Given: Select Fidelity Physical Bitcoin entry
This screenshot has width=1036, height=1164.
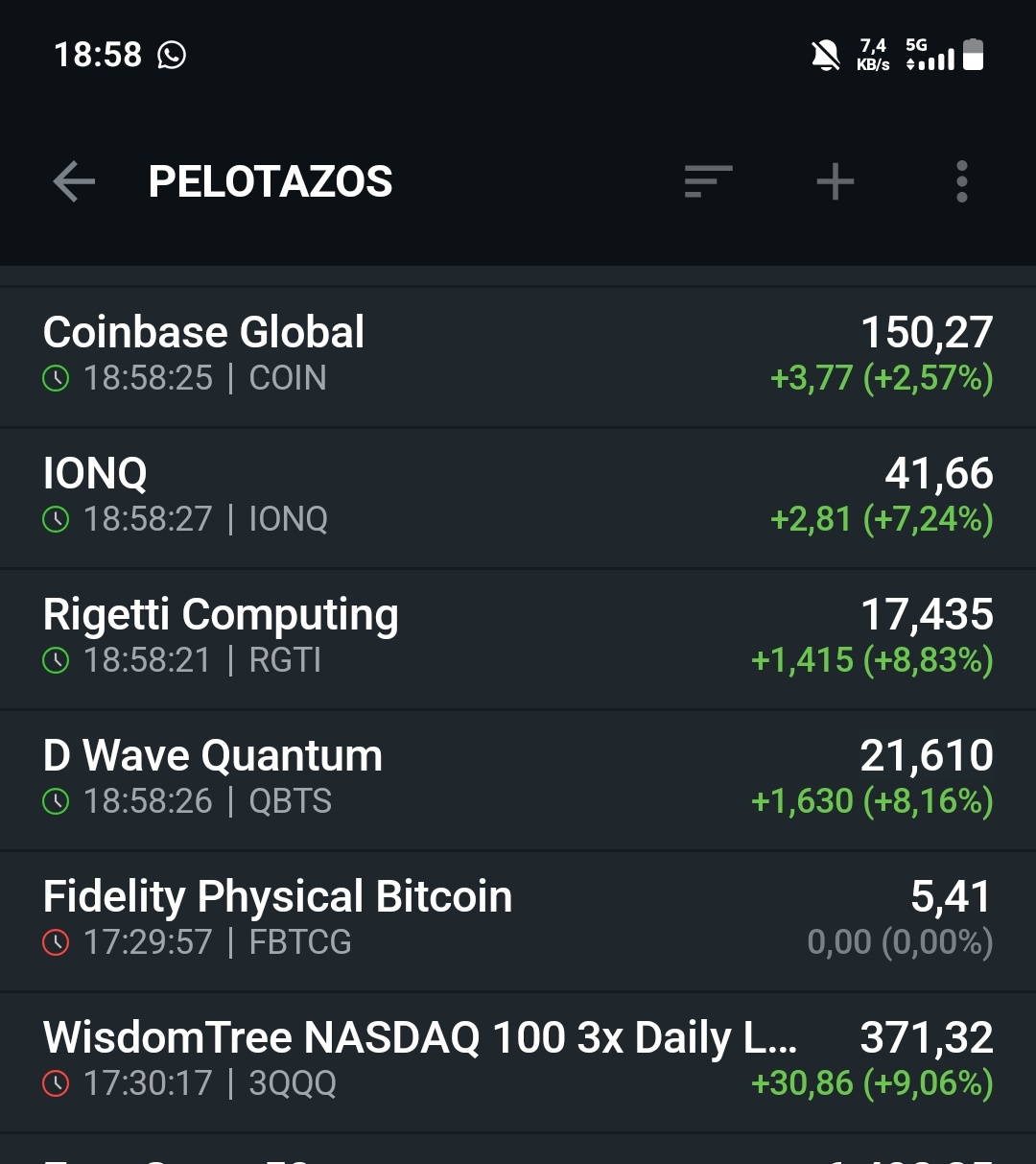Looking at the screenshot, I should tap(518, 921).
